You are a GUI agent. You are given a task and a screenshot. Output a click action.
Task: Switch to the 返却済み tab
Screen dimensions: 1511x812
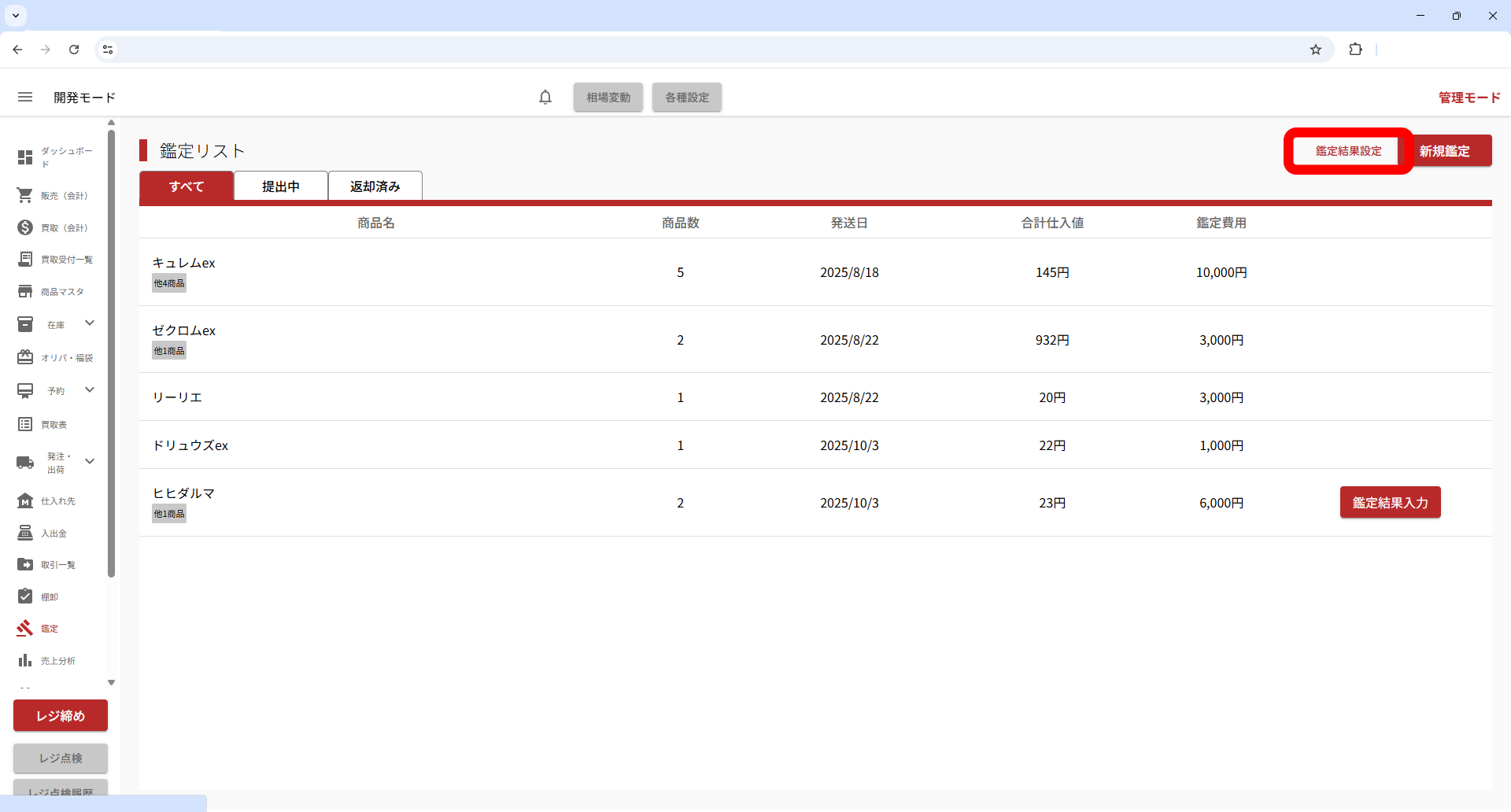point(375,186)
